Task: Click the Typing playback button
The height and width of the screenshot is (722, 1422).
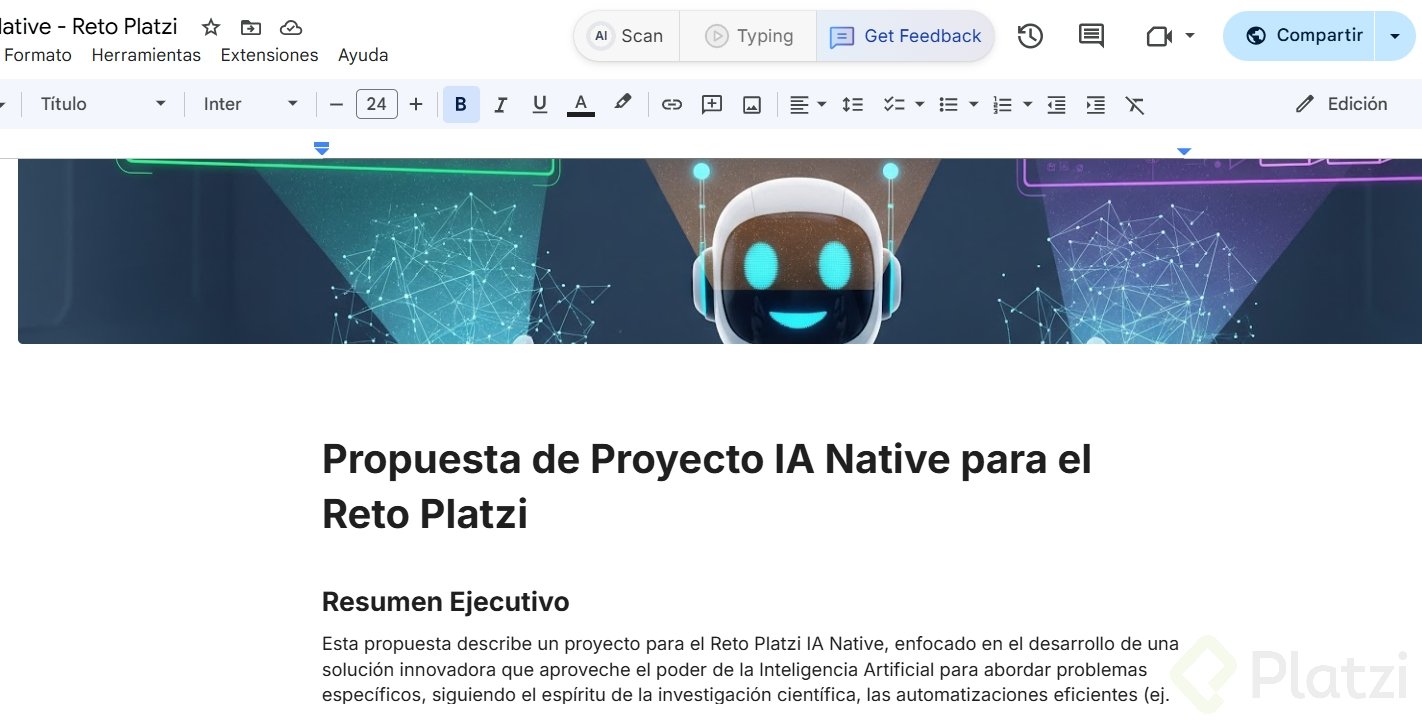Action: coord(749,36)
